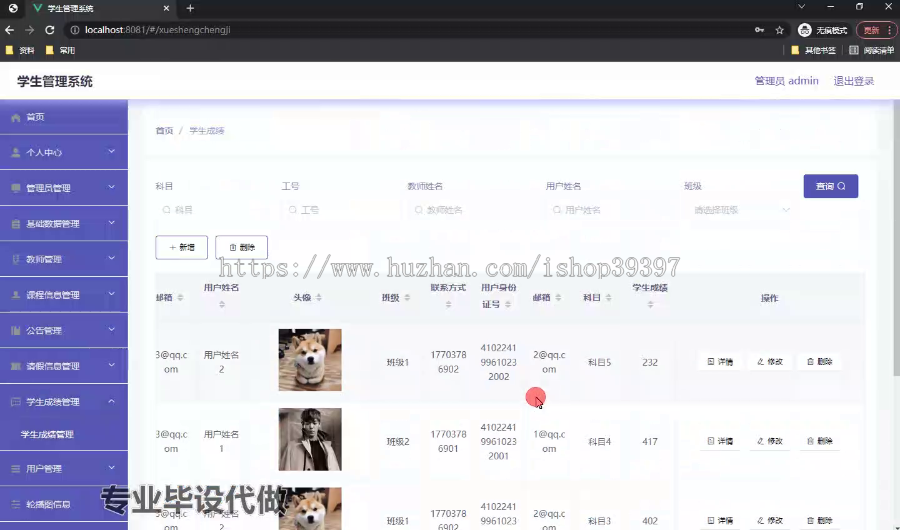Expand the 课程信息管理 sidebar menu
Image resolution: width=900 pixels, height=530 pixels.
64,295
